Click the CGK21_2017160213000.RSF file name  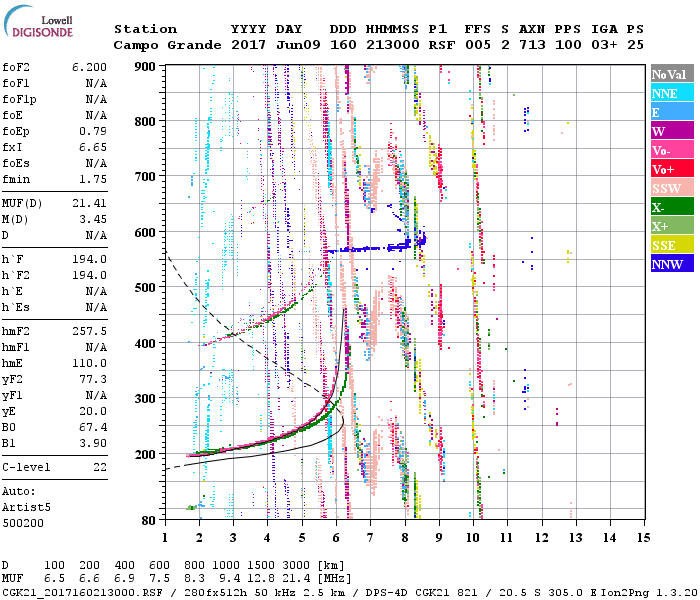tap(82, 592)
